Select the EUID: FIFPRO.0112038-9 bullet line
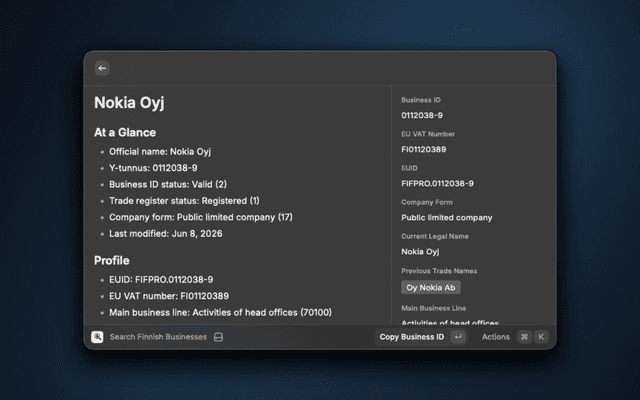Image resolution: width=640 pixels, height=400 pixels. click(161, 280)
